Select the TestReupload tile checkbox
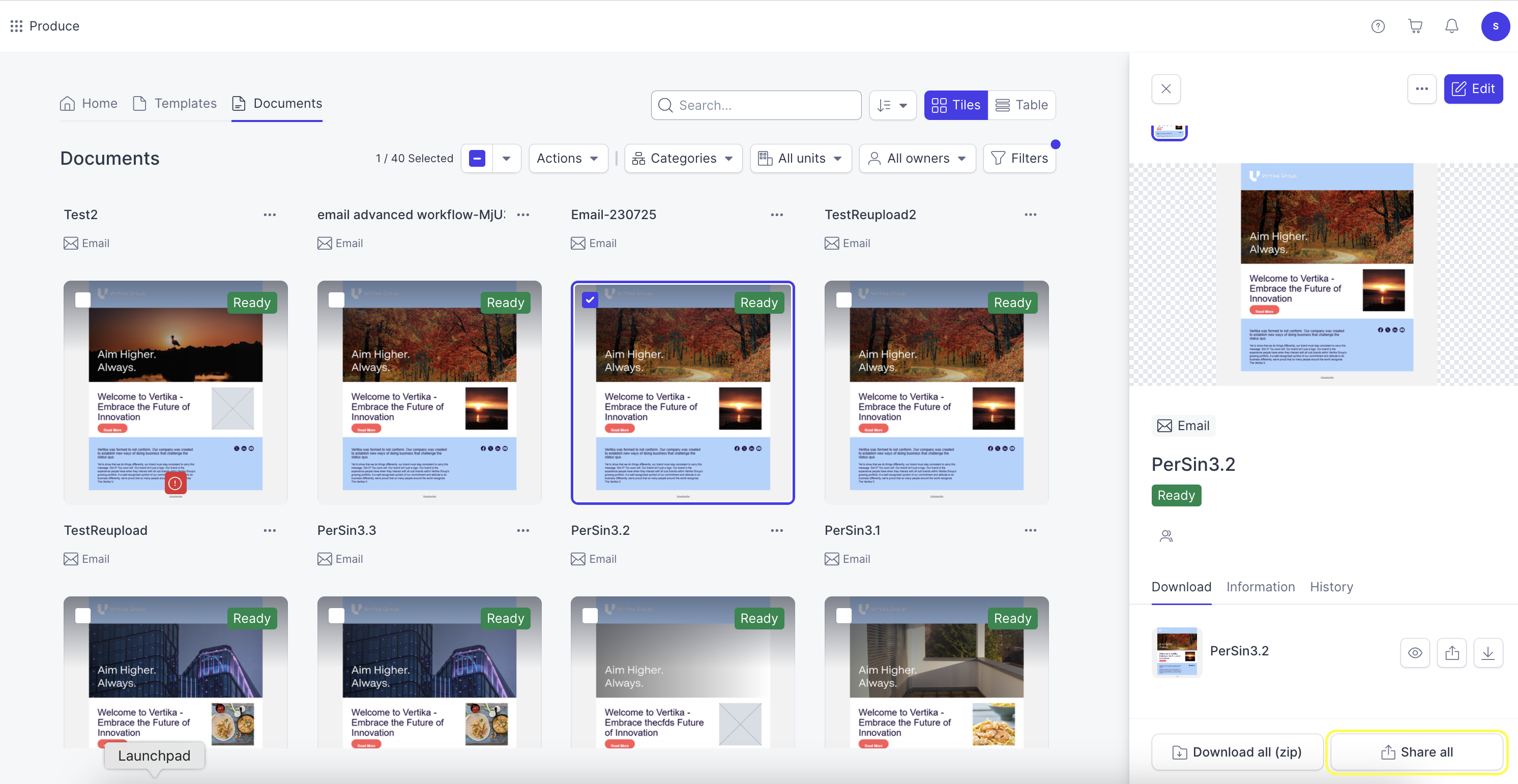Viewport: 1518px width, 784px height. [82, 300]
